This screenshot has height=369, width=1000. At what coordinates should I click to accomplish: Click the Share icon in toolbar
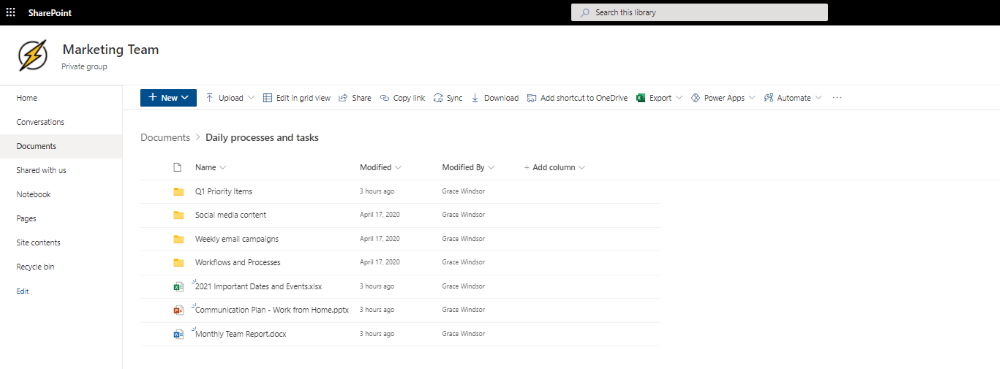pos(343,98)
